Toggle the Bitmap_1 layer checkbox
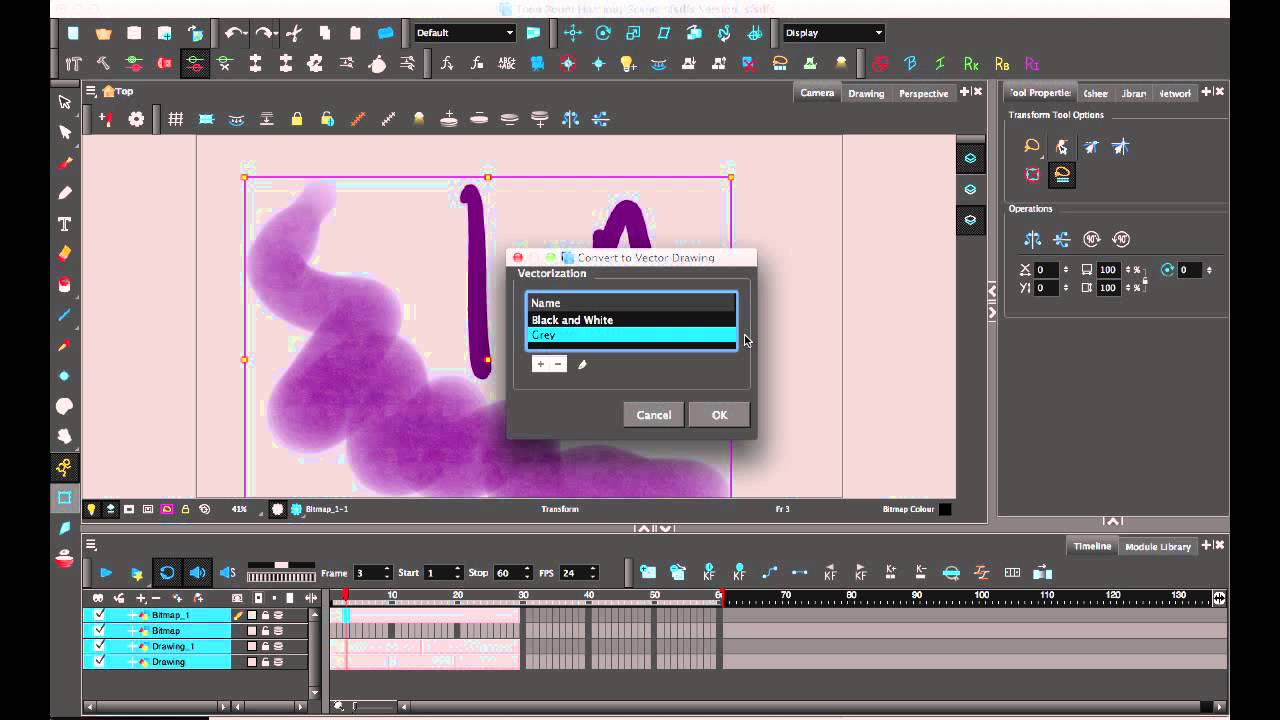Image resolution: width=1280 pixels, height=720 pixels. coord(99,615)
